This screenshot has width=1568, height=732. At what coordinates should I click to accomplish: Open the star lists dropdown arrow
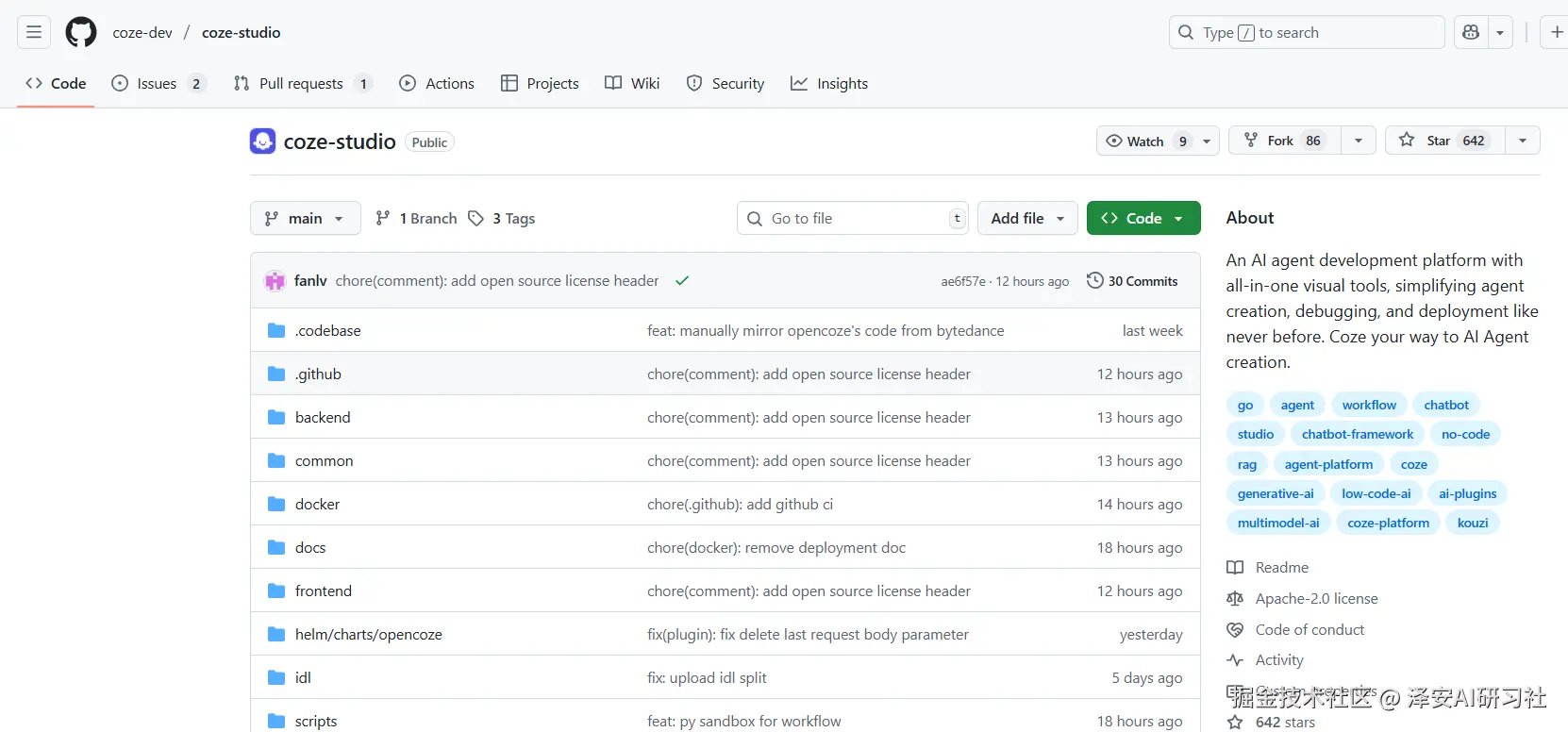[x=1523, y=141]
